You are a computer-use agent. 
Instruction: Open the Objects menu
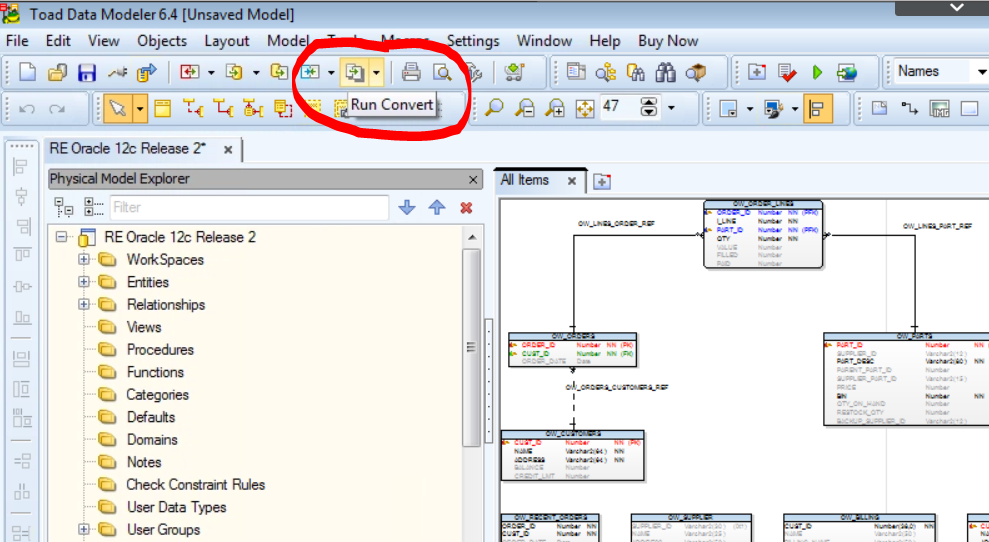162,41
